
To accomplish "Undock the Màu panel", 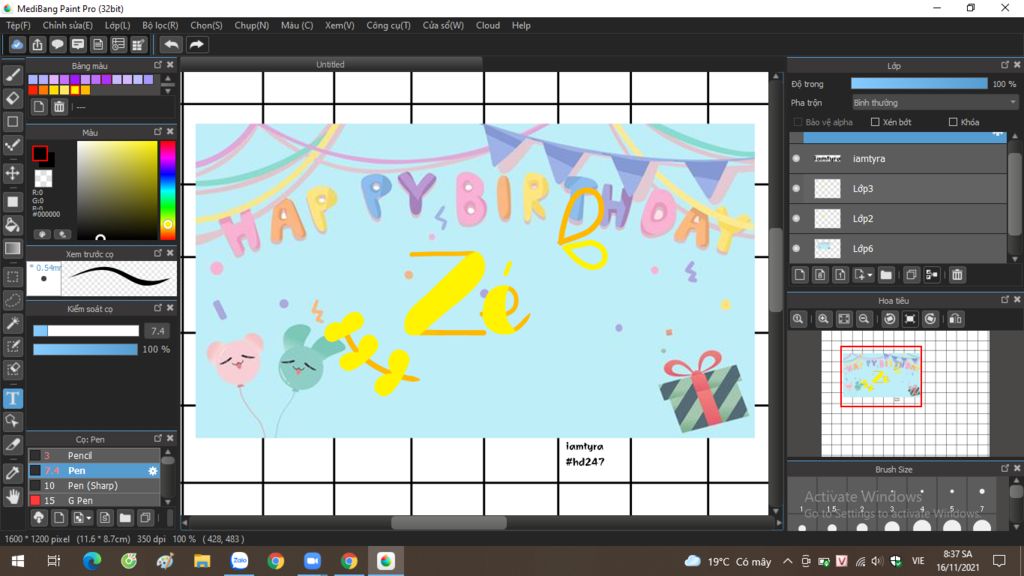I will 157,131.
